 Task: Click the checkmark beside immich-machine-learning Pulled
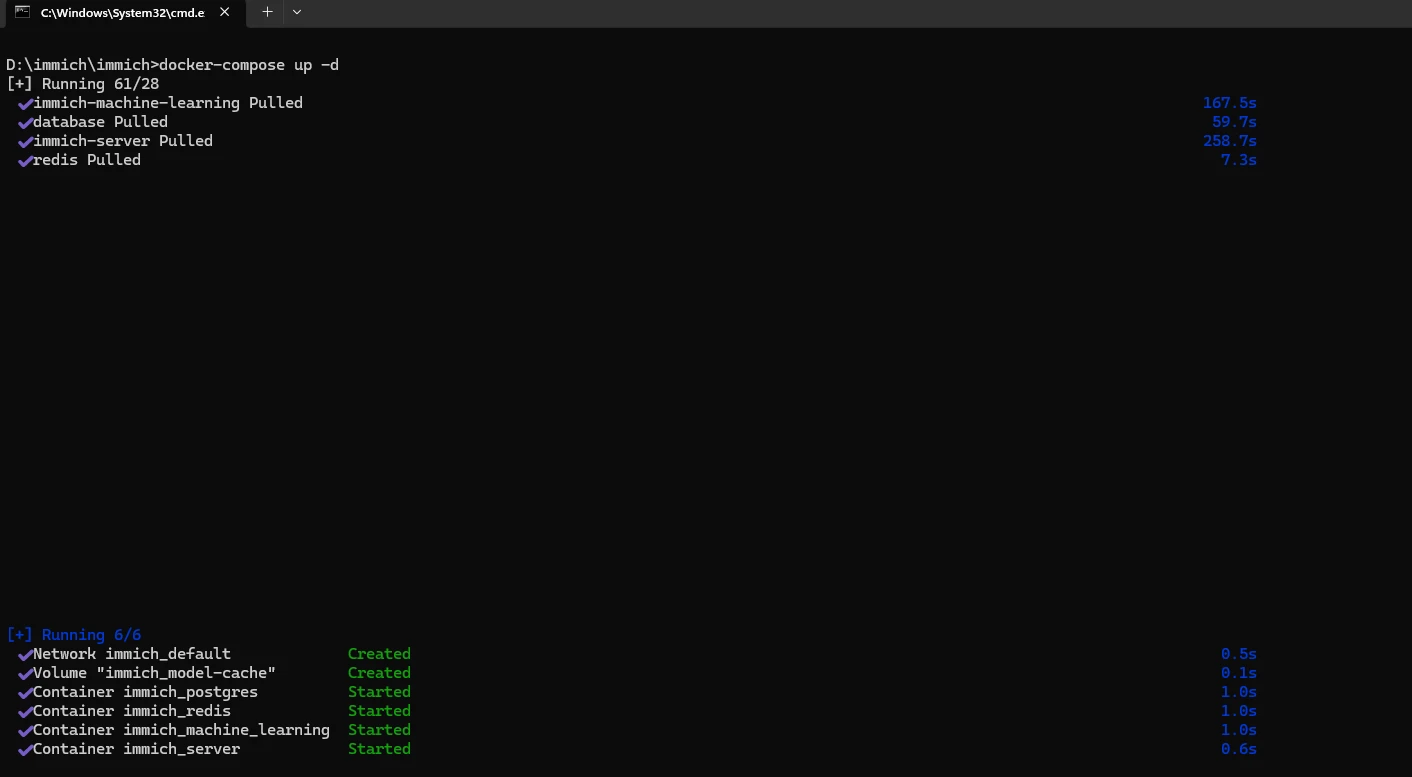point(25,104)
